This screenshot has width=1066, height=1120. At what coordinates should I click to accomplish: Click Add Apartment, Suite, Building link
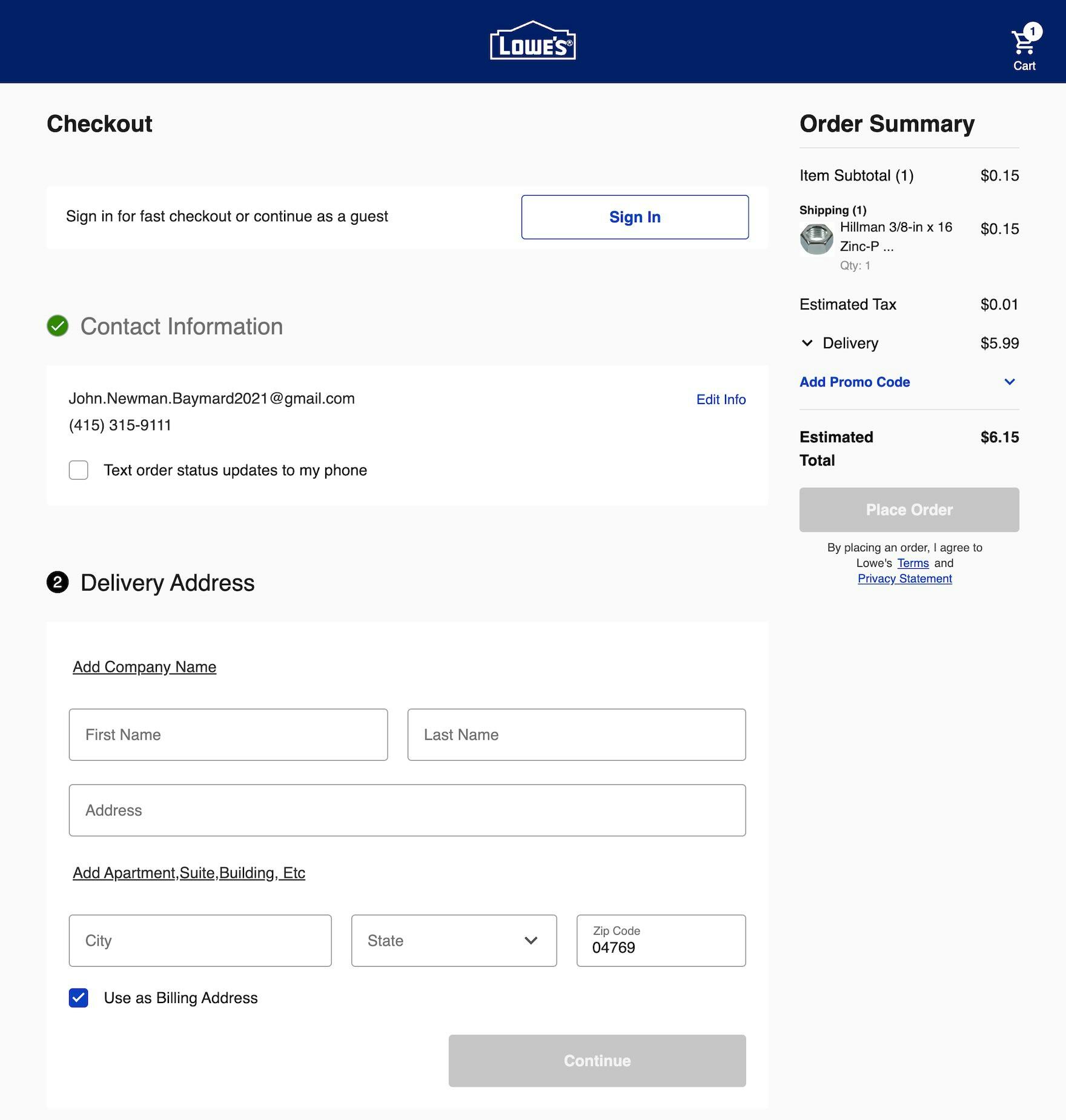[x=189, y=873]
